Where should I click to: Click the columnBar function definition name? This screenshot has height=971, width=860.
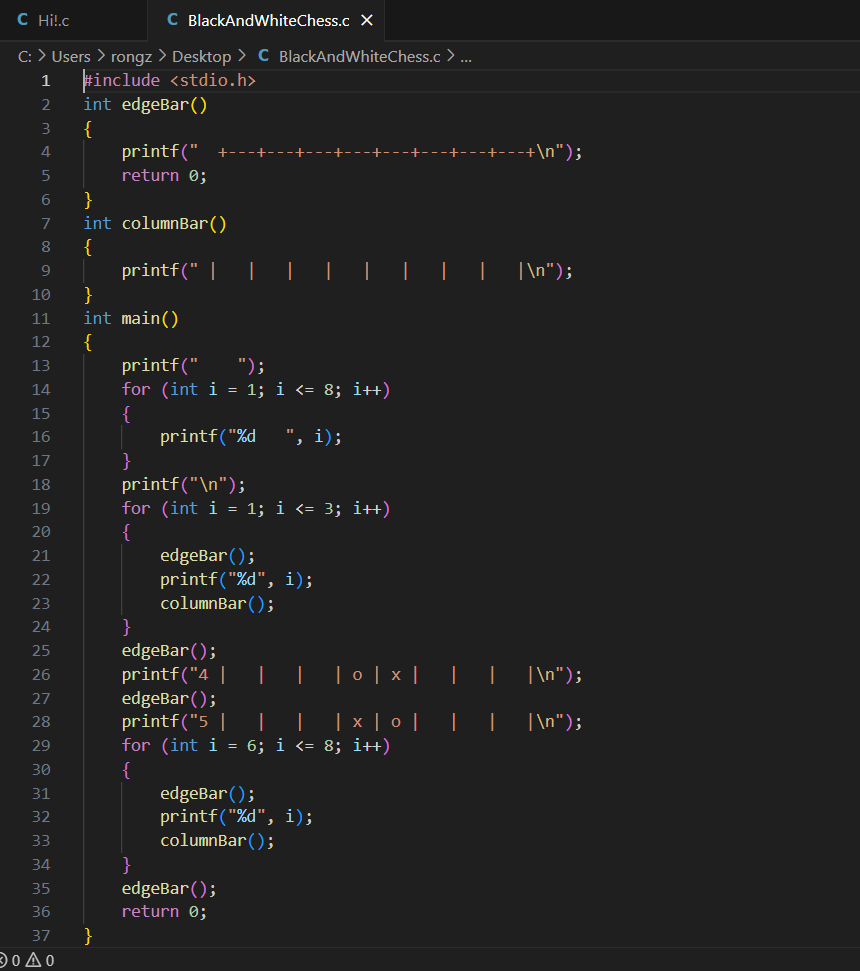164,223
